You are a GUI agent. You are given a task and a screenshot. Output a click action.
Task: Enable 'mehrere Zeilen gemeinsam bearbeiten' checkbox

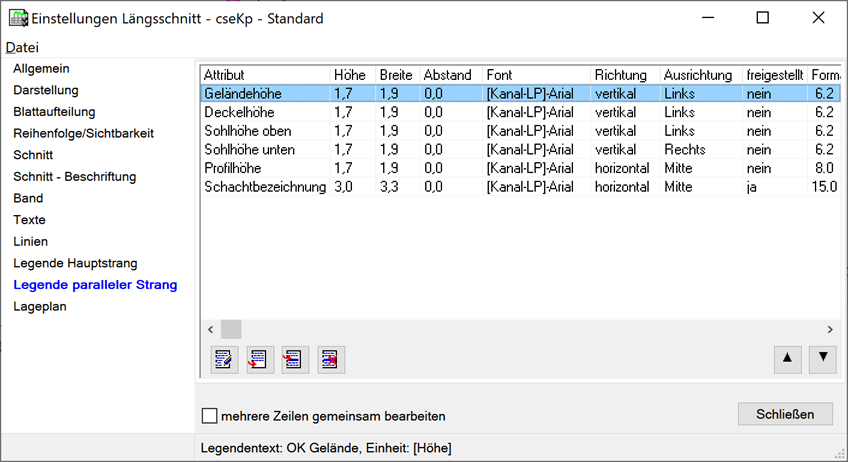coord(210,416)
